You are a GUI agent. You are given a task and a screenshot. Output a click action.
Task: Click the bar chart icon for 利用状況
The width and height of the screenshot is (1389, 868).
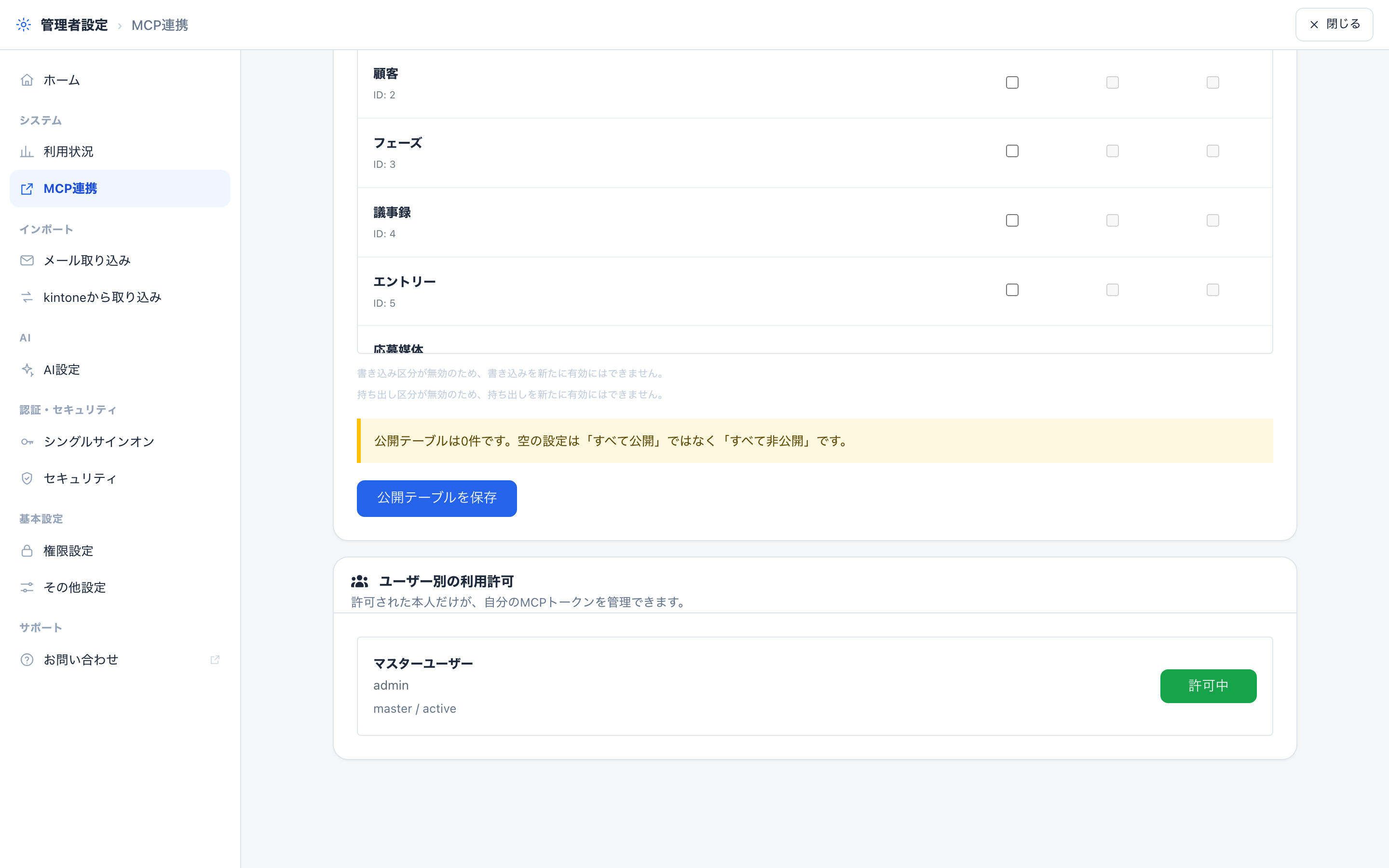pos(27,151)
